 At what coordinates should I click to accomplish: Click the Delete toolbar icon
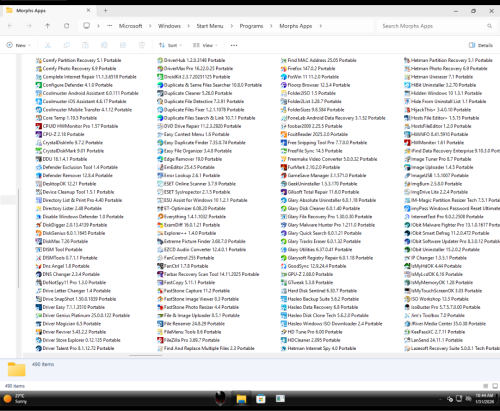[x=142, y=45]
